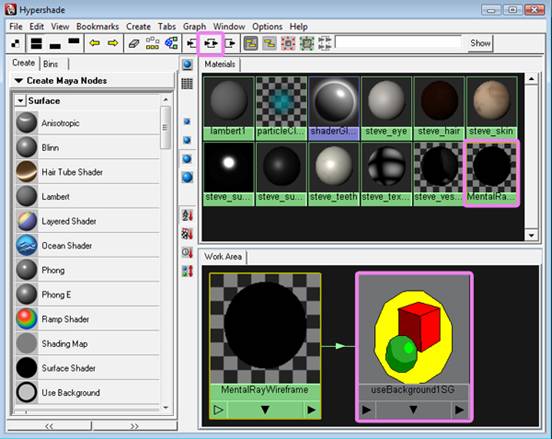The image size is (552, 439).
Task: Switch to the Bins tab
Action: coord(51,64)
